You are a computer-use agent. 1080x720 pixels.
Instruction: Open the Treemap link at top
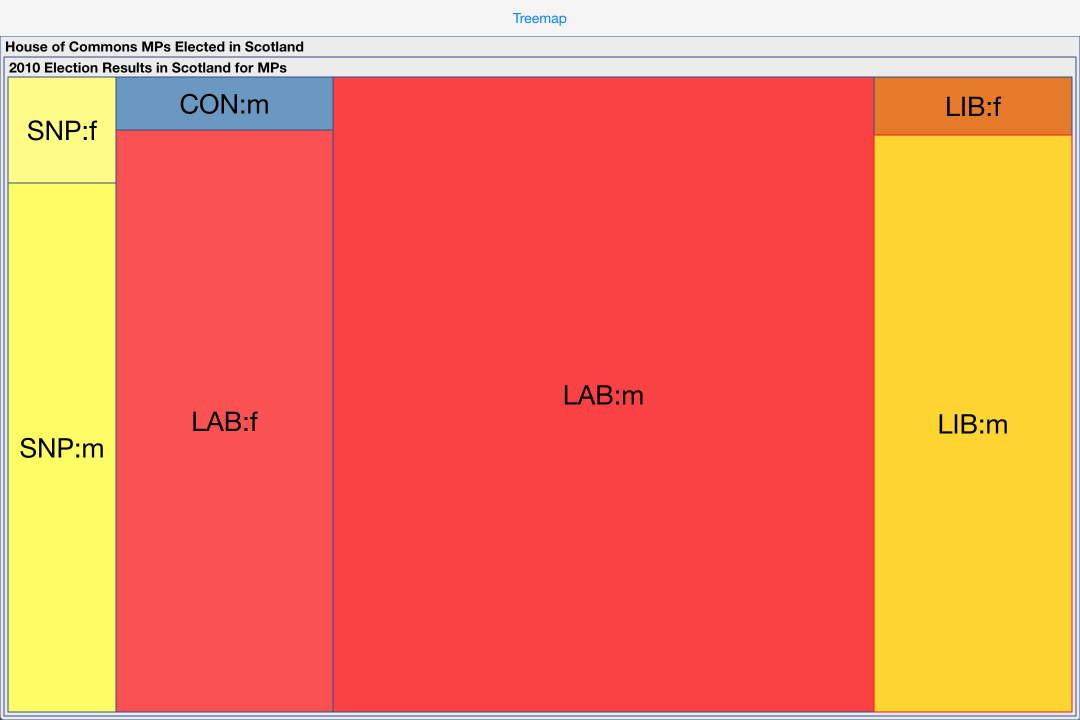539,19
